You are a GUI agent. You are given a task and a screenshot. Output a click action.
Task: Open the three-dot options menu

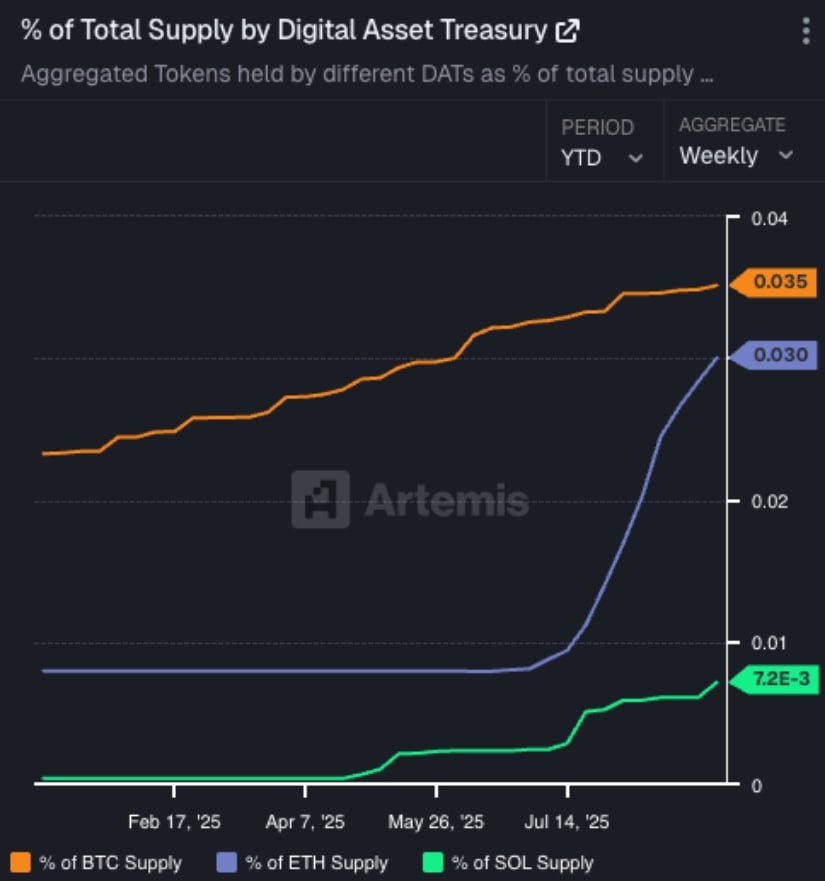click(806, 31)
